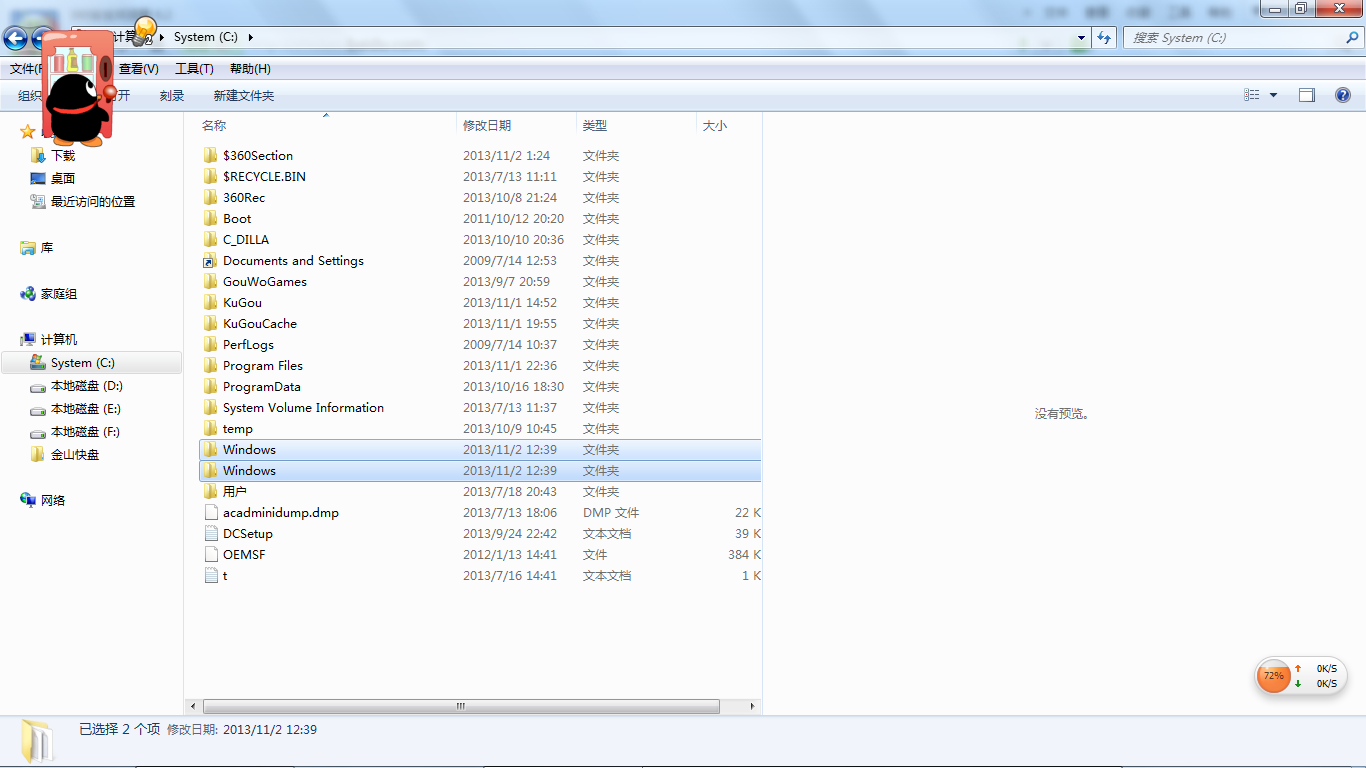Open 最近访问的位置 in navigation pane
This screenshot has width=1366, height=768.
click(x=93, y=201)
